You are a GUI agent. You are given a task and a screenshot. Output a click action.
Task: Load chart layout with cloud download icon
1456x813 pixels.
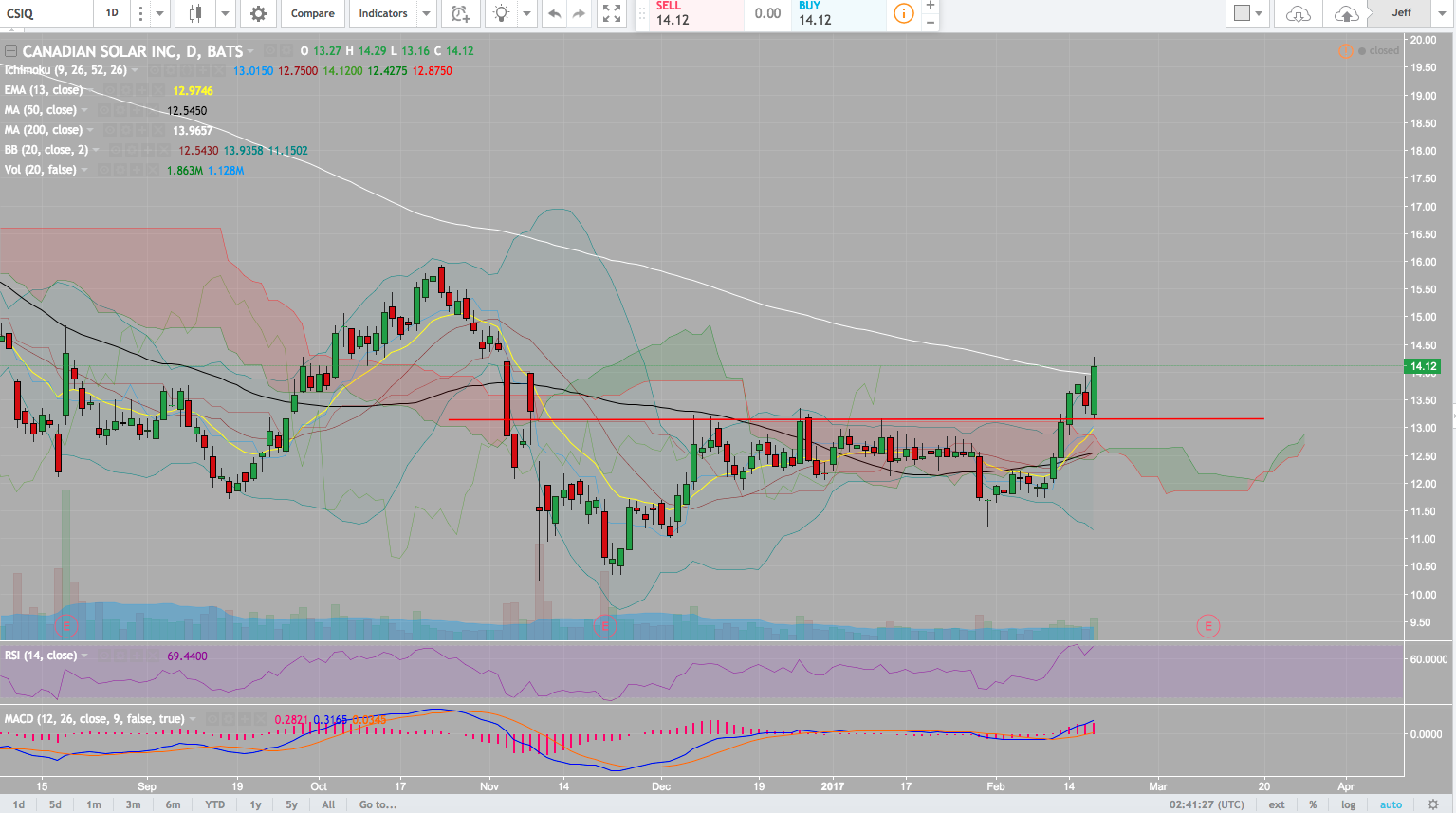coord(1298,13)
